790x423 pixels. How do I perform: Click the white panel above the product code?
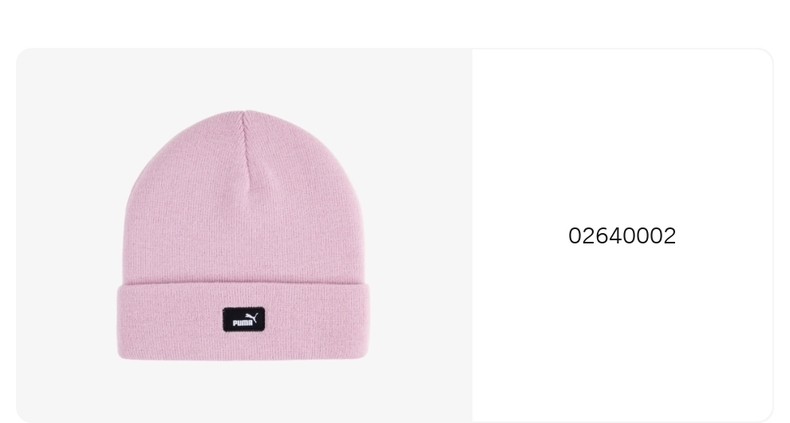click(622, 136)
